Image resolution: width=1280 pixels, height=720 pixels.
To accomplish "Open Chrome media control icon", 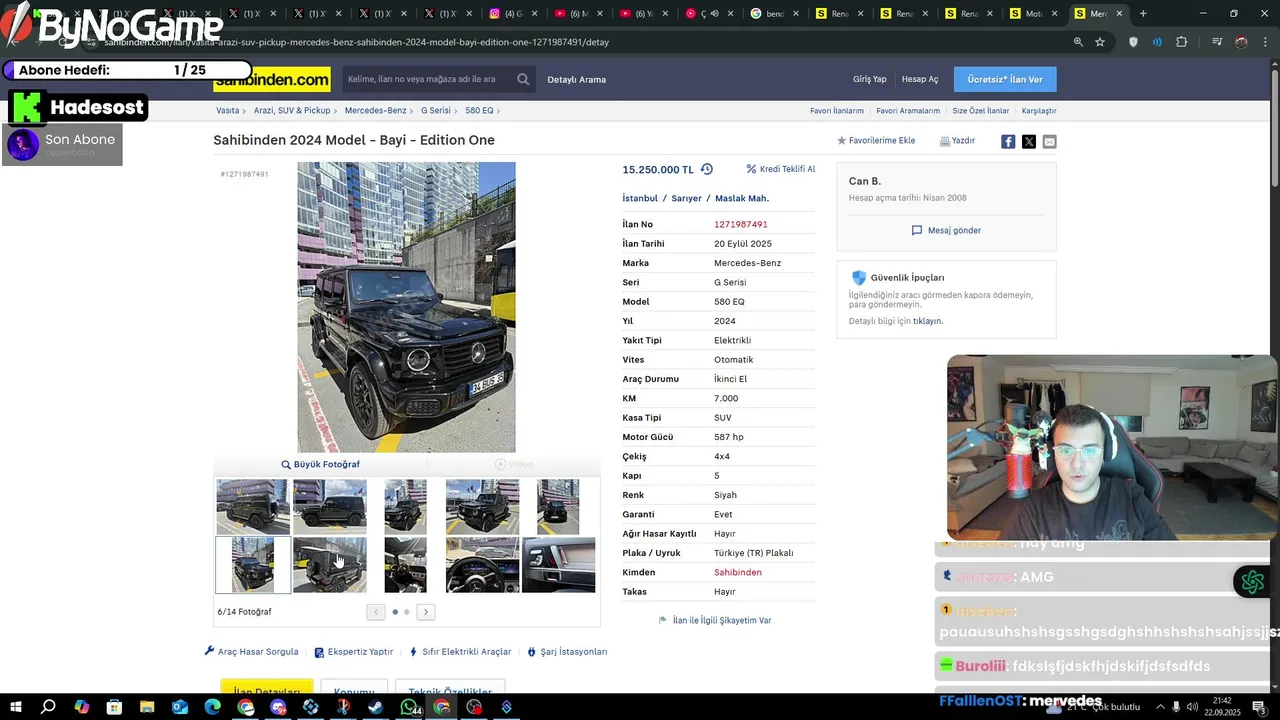I will [1217, 42].
